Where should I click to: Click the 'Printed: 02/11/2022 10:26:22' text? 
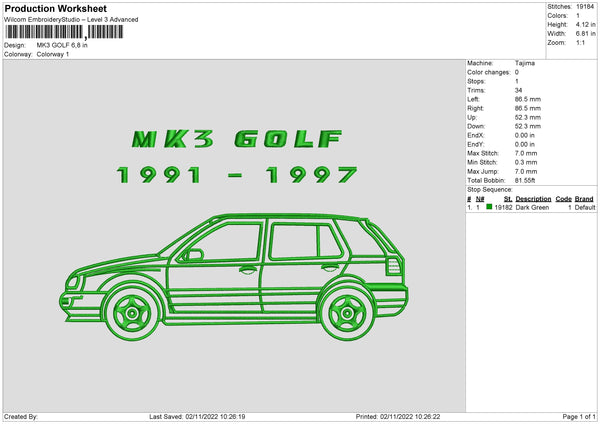pyautogui.click(x=398, y=417)
